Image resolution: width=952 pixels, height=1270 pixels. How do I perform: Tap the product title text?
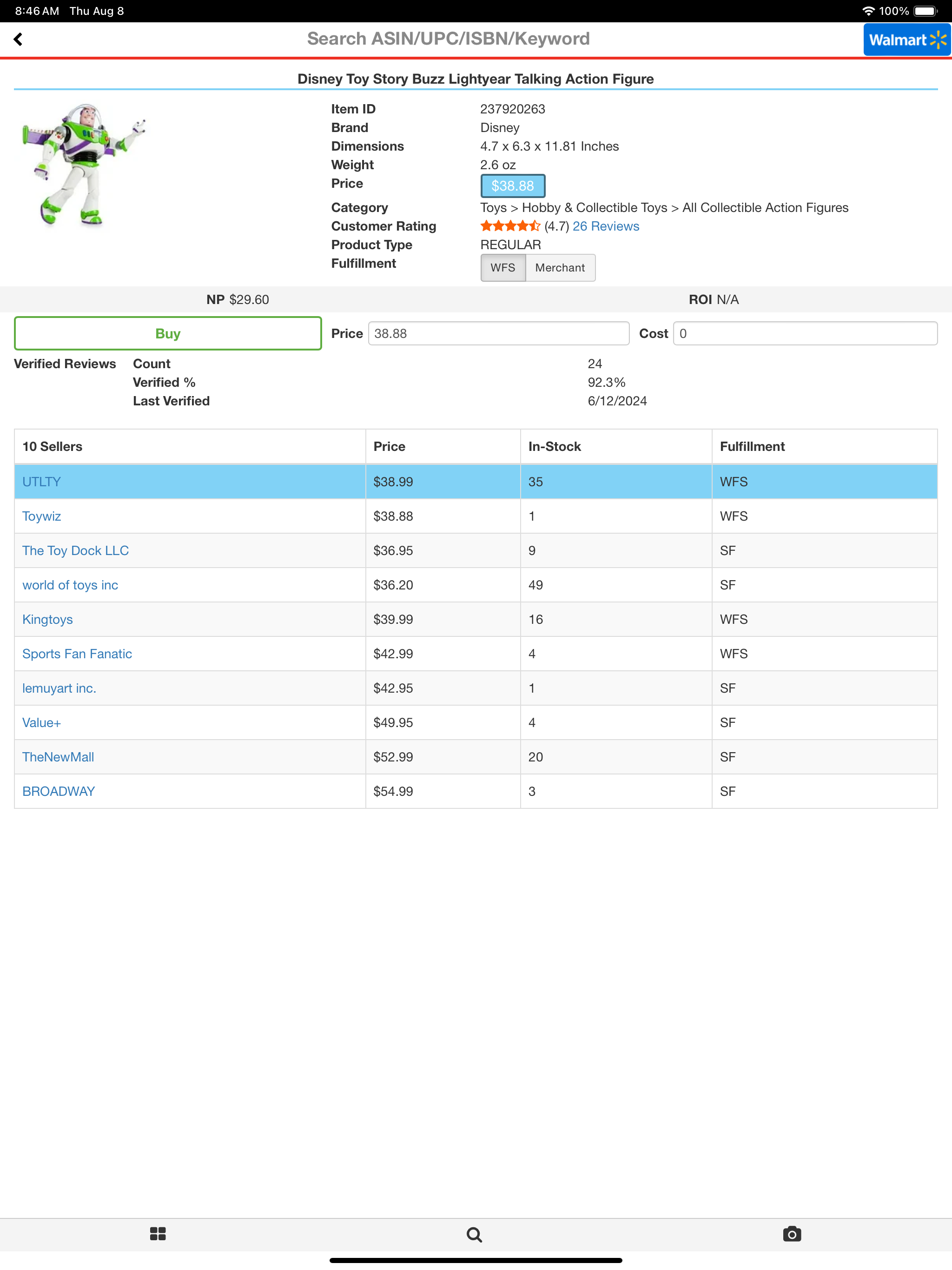(x=476, y=79)
